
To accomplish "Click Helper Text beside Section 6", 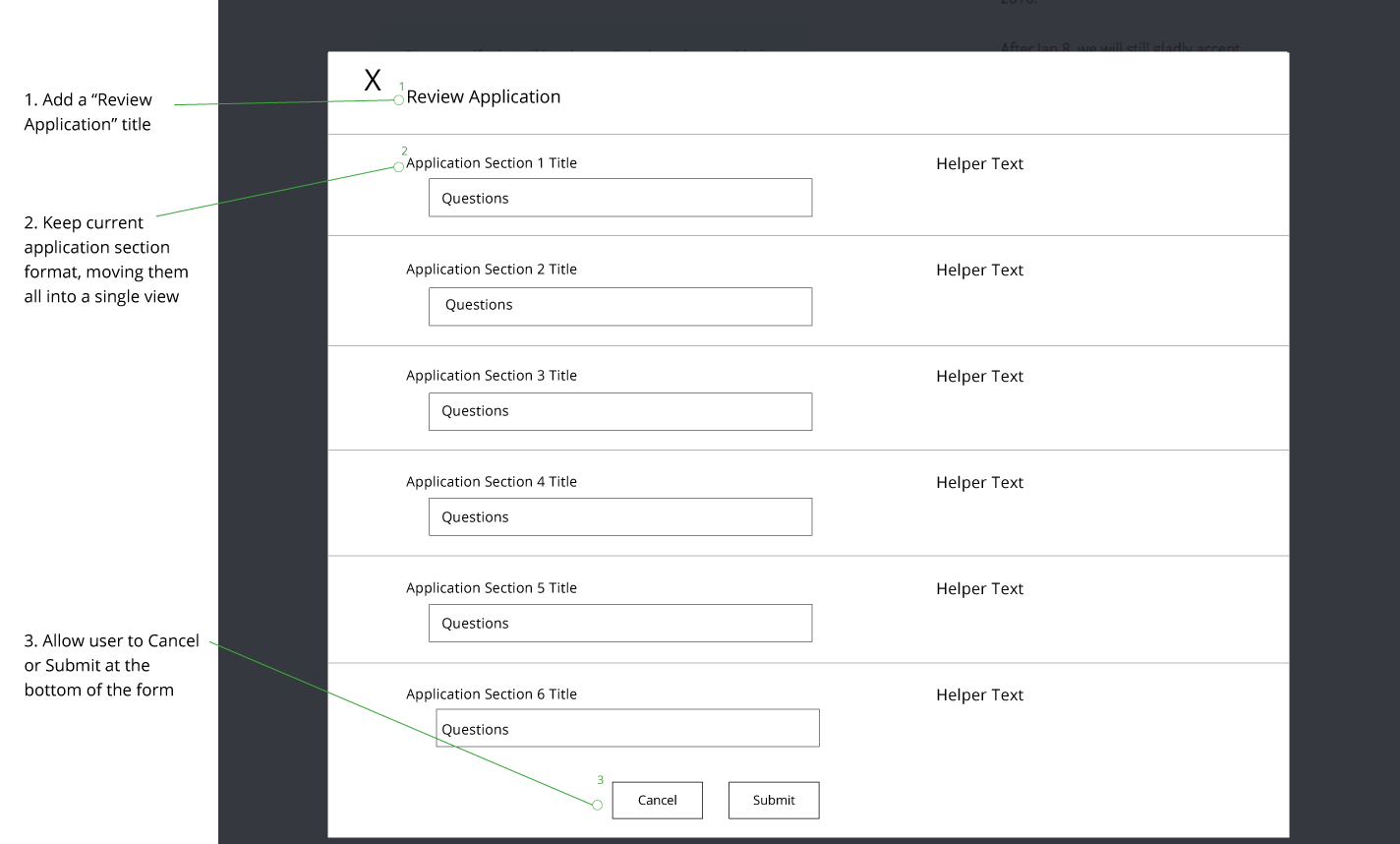I will 979,695.
